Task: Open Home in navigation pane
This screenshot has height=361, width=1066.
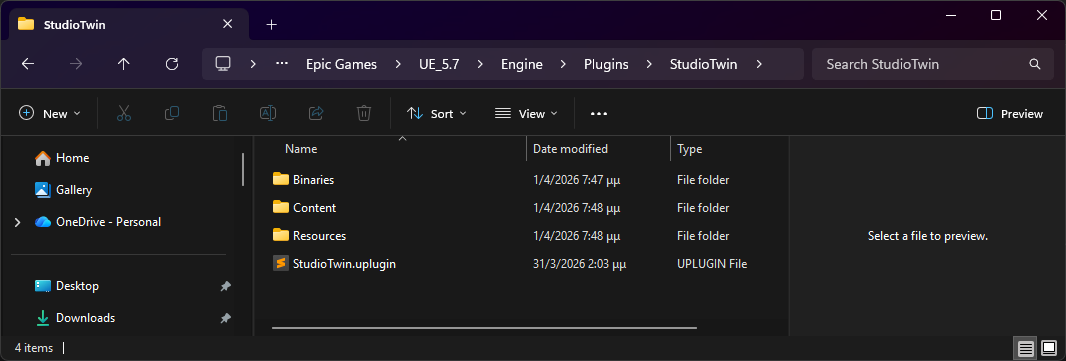Action: (x=72, y=158)
